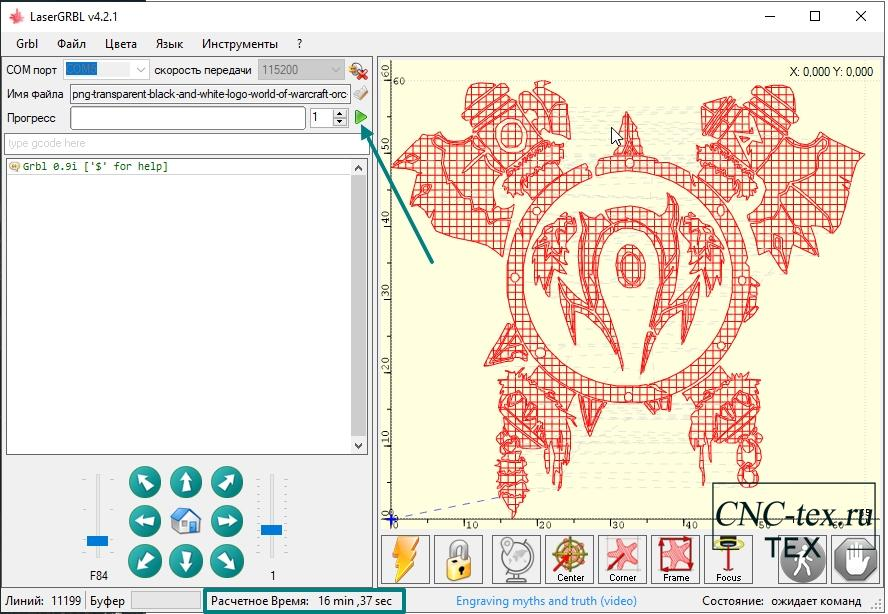Jog laser diagonally down-left

click(145, 560)
